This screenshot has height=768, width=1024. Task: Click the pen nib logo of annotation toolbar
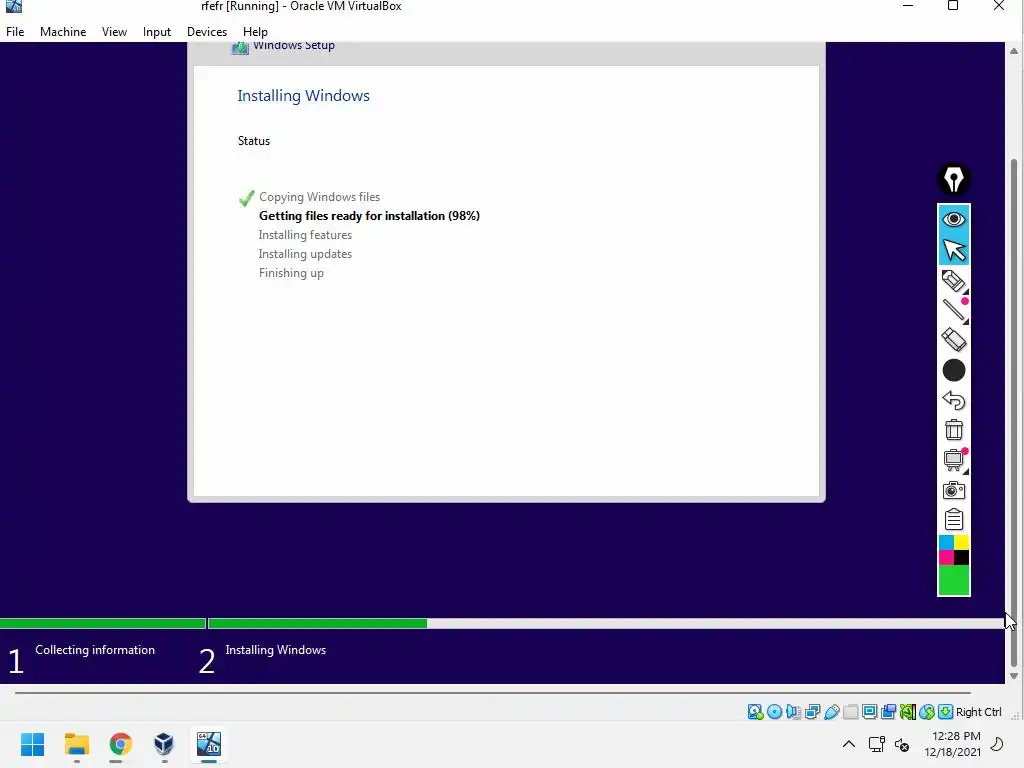coord(953,179)
